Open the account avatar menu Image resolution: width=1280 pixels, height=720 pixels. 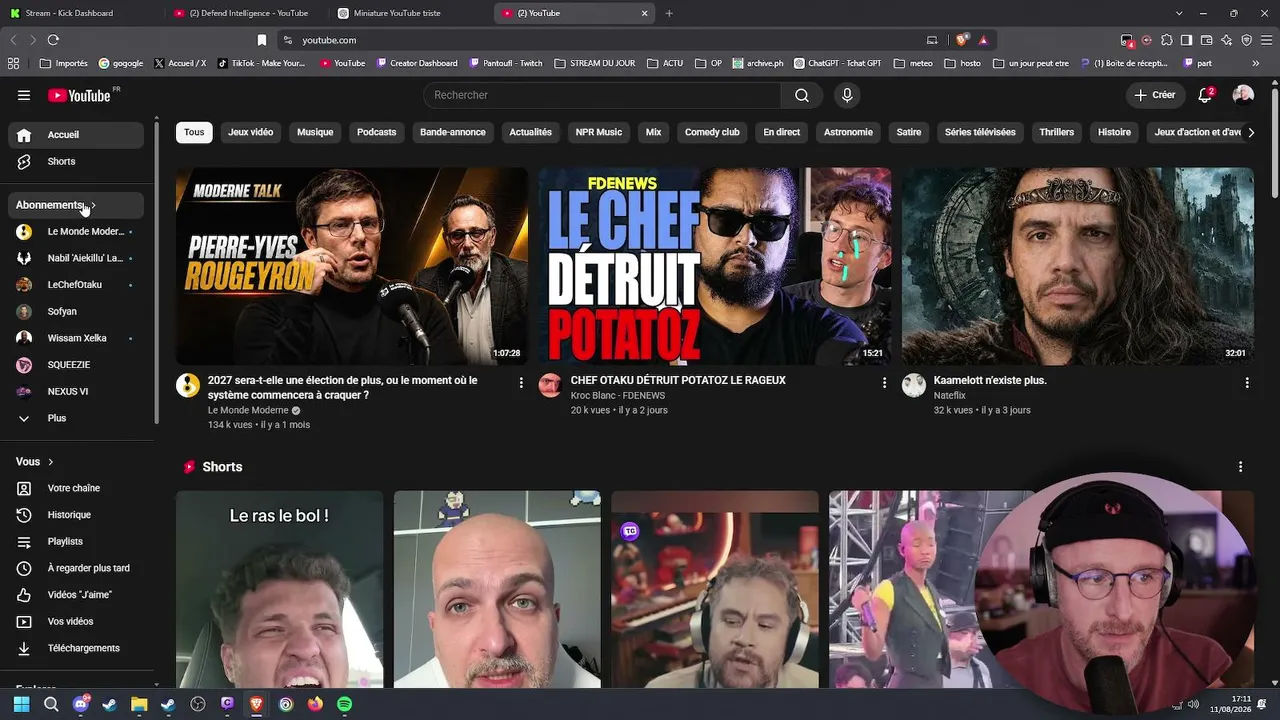[1243, 95]
